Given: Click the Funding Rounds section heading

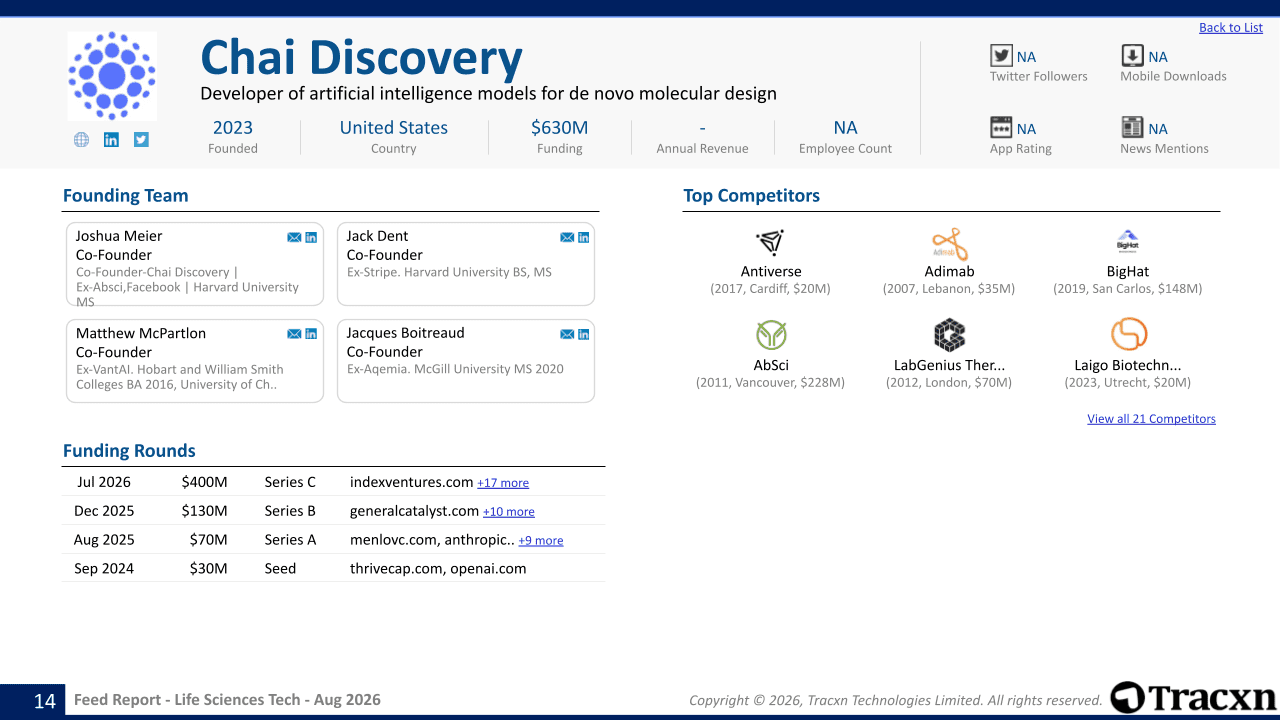Looking at the screenshot, I should coord(129,451).
